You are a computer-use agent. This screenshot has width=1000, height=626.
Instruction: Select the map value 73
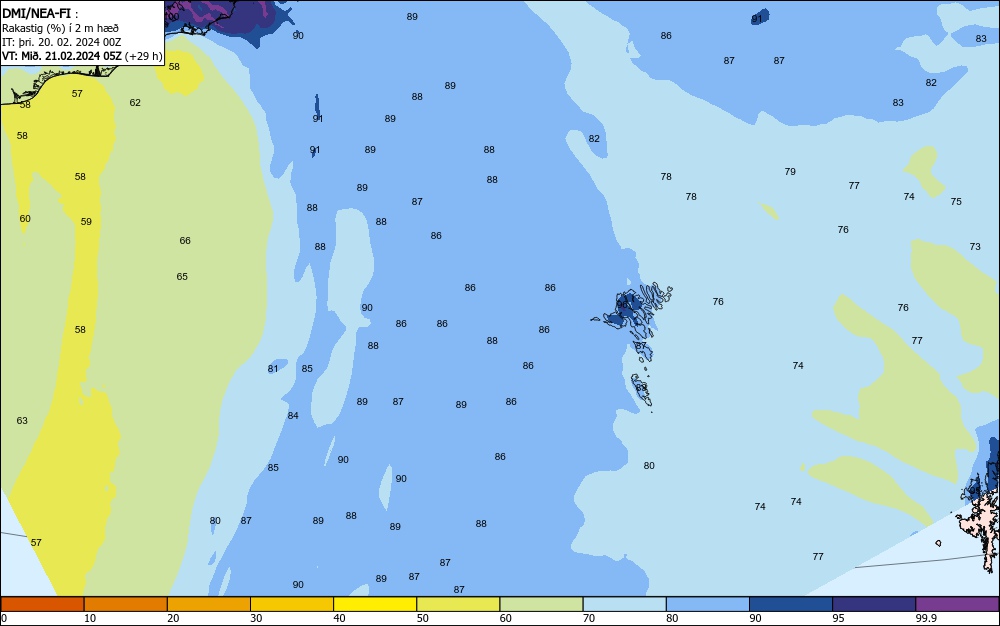975,247
